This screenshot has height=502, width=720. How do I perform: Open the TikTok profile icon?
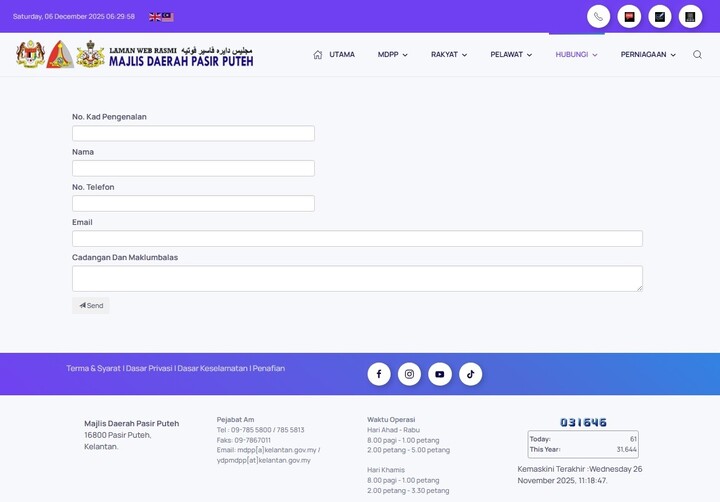point(471,374)
